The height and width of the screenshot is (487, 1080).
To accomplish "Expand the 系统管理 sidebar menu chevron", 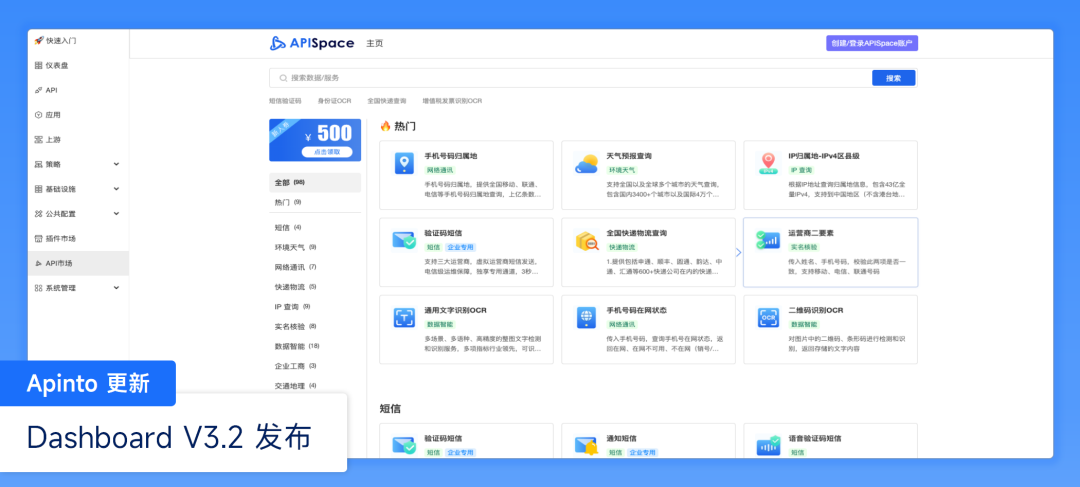I will [x=116, y=288].
